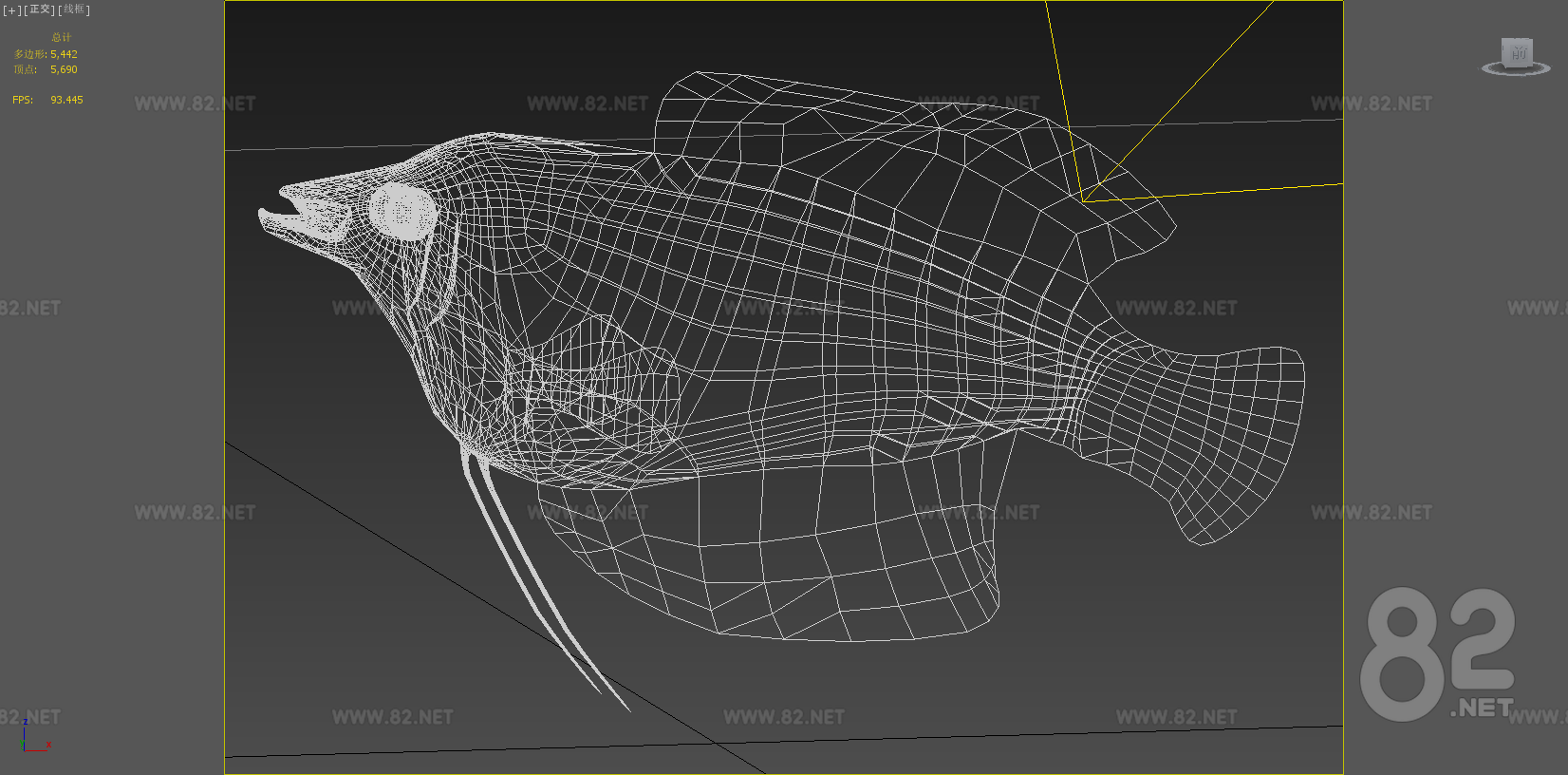The height and width of the screenshot is (775, 1568).
Task: Select the fish's eye mesh
Action: coord(402,211)
